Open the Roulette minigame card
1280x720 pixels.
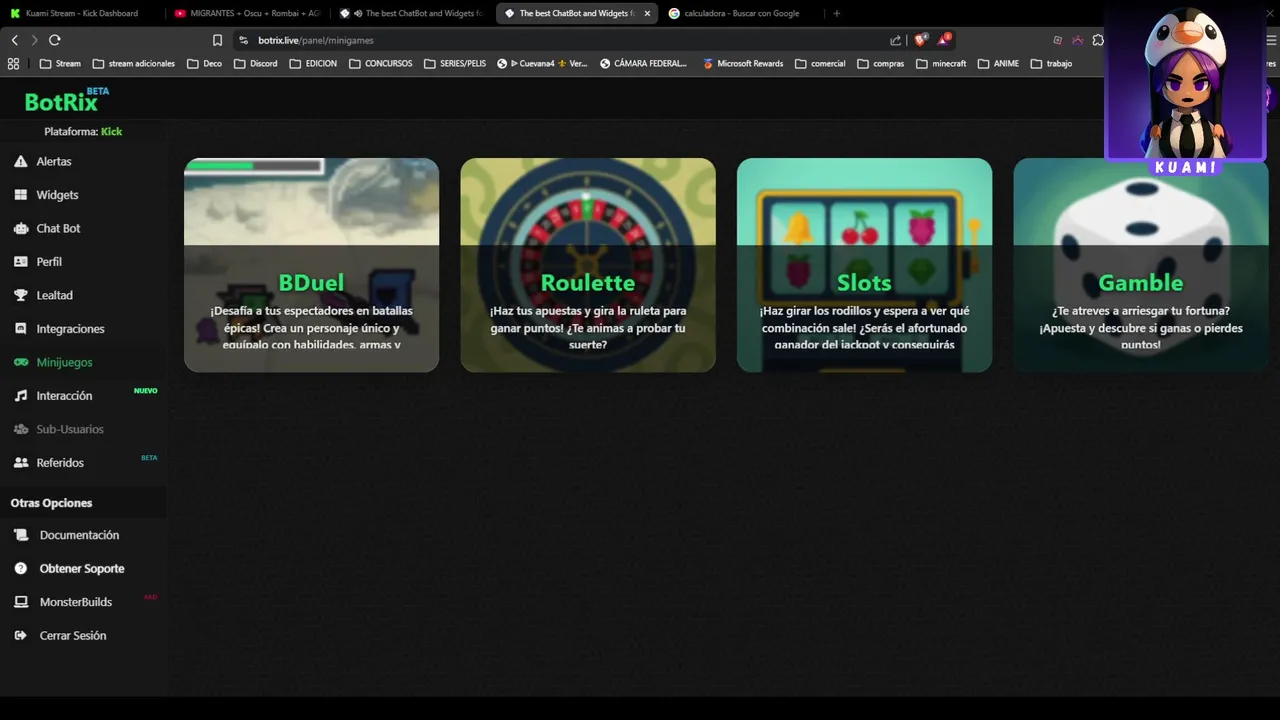pyautogui.click(x=588, y=265)
